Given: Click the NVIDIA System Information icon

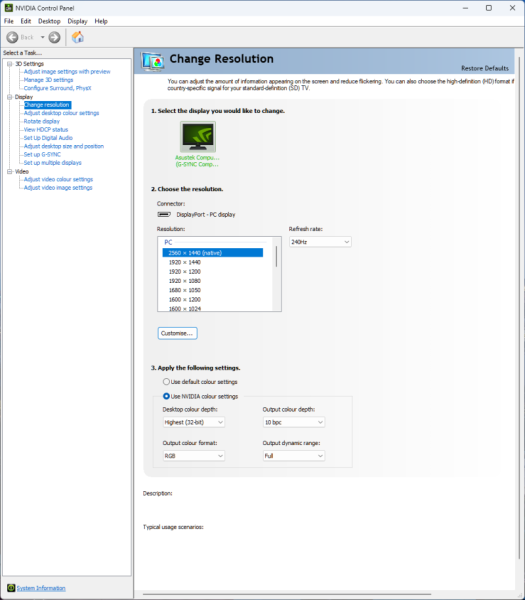Looking at the screenshot, I should coord(11,588).
